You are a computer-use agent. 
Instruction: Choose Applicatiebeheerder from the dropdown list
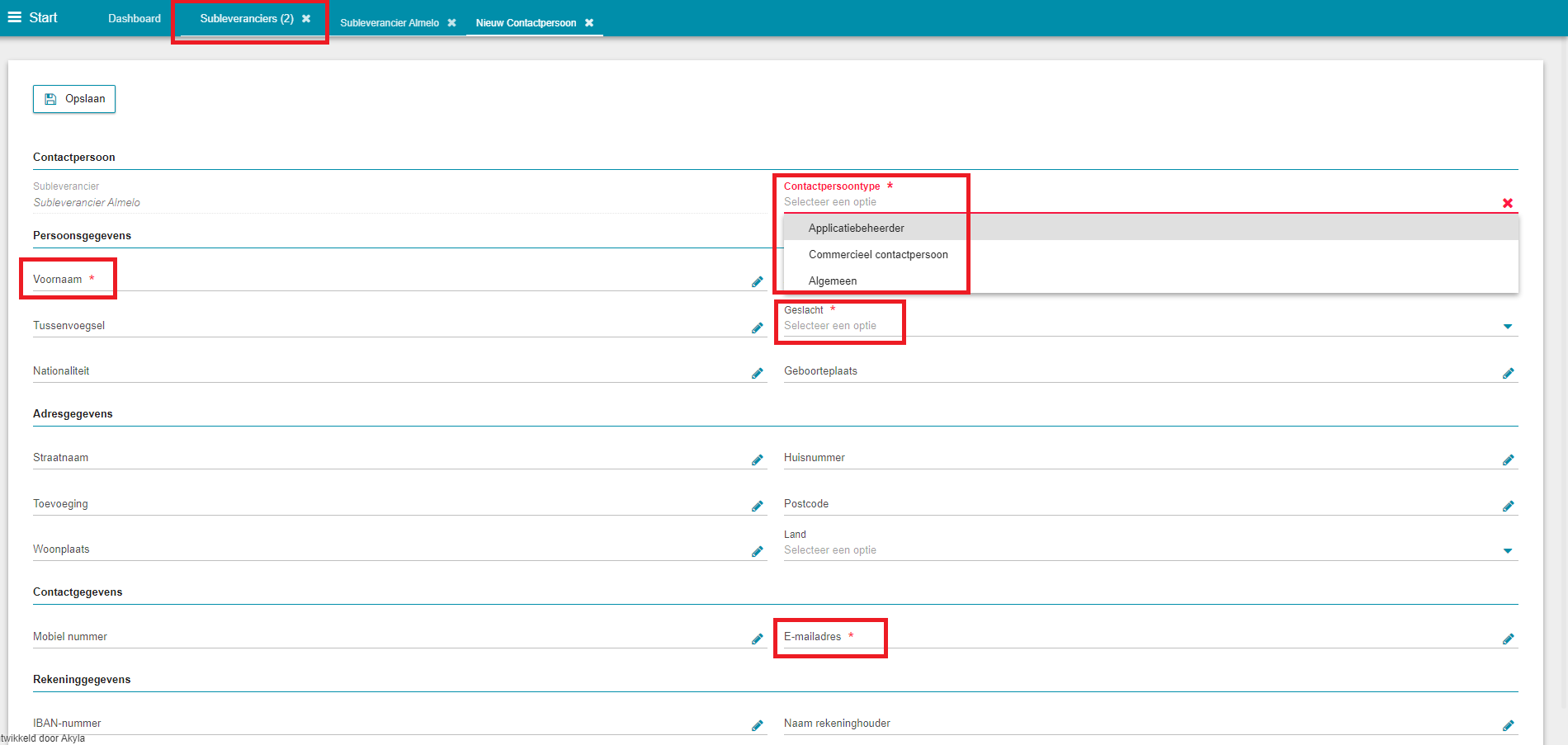pyautogui.click(x=1150, y=228)
